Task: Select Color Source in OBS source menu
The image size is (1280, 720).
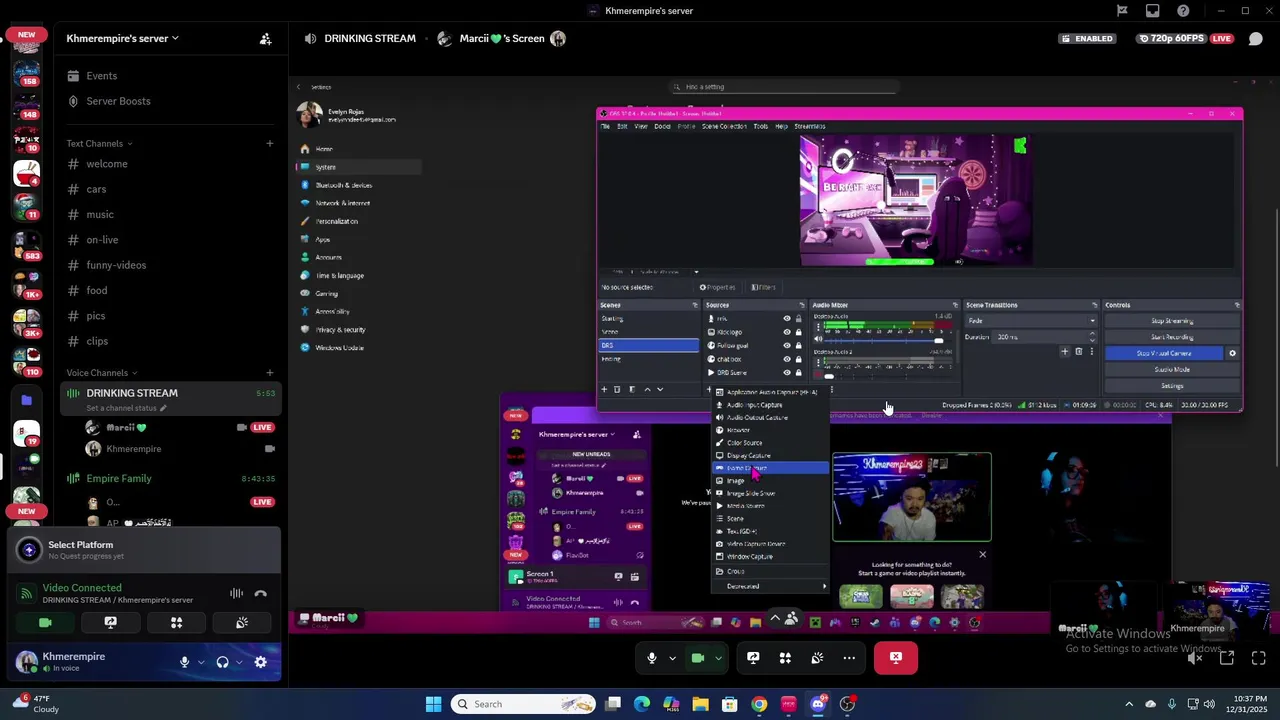Action: [770, 443]
